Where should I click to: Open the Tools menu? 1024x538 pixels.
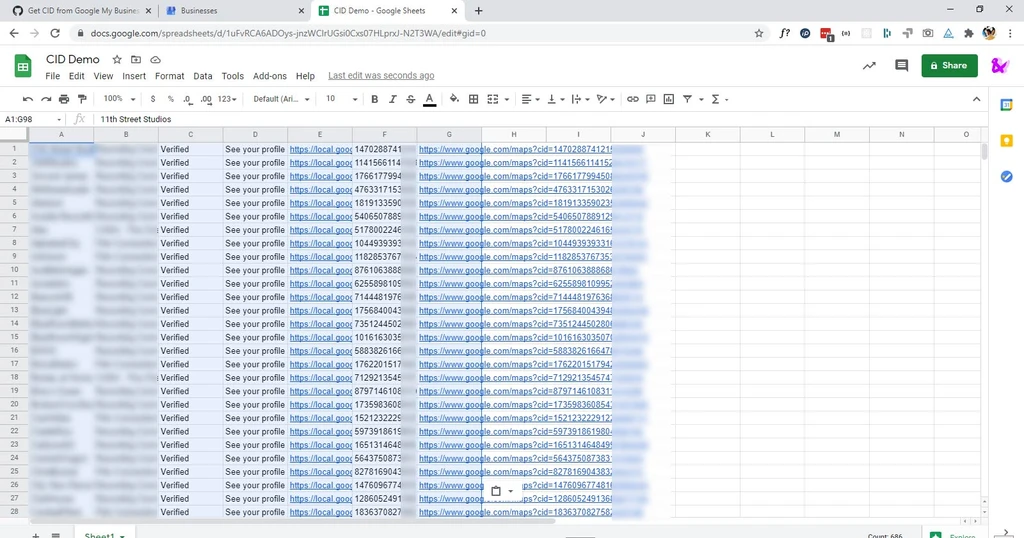232,76
